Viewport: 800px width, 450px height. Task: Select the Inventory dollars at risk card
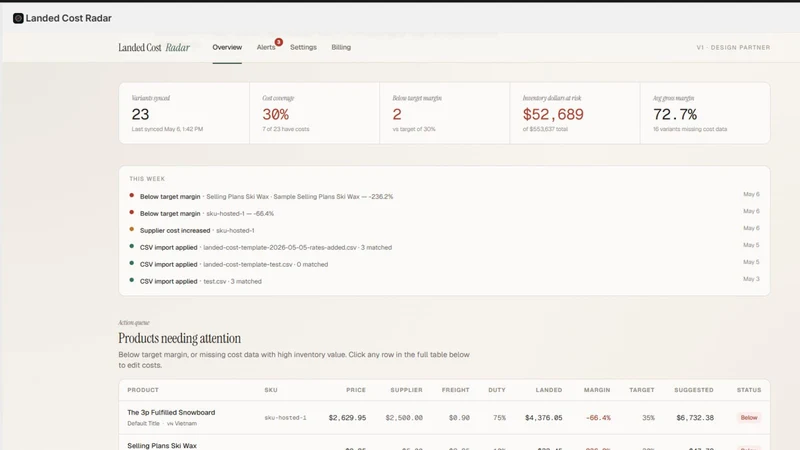(574, 113)
